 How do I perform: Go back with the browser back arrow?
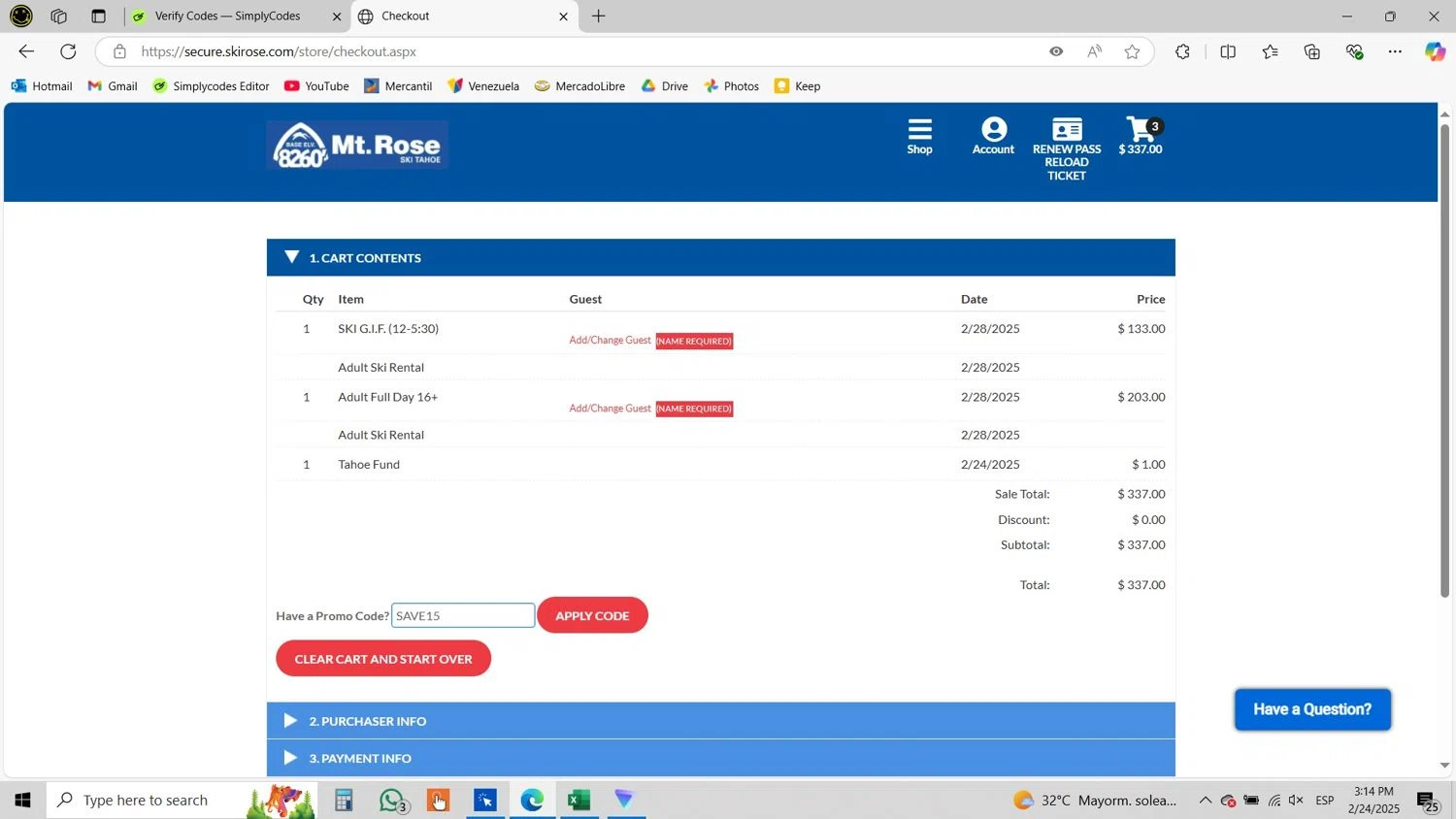tap(26, 51)
